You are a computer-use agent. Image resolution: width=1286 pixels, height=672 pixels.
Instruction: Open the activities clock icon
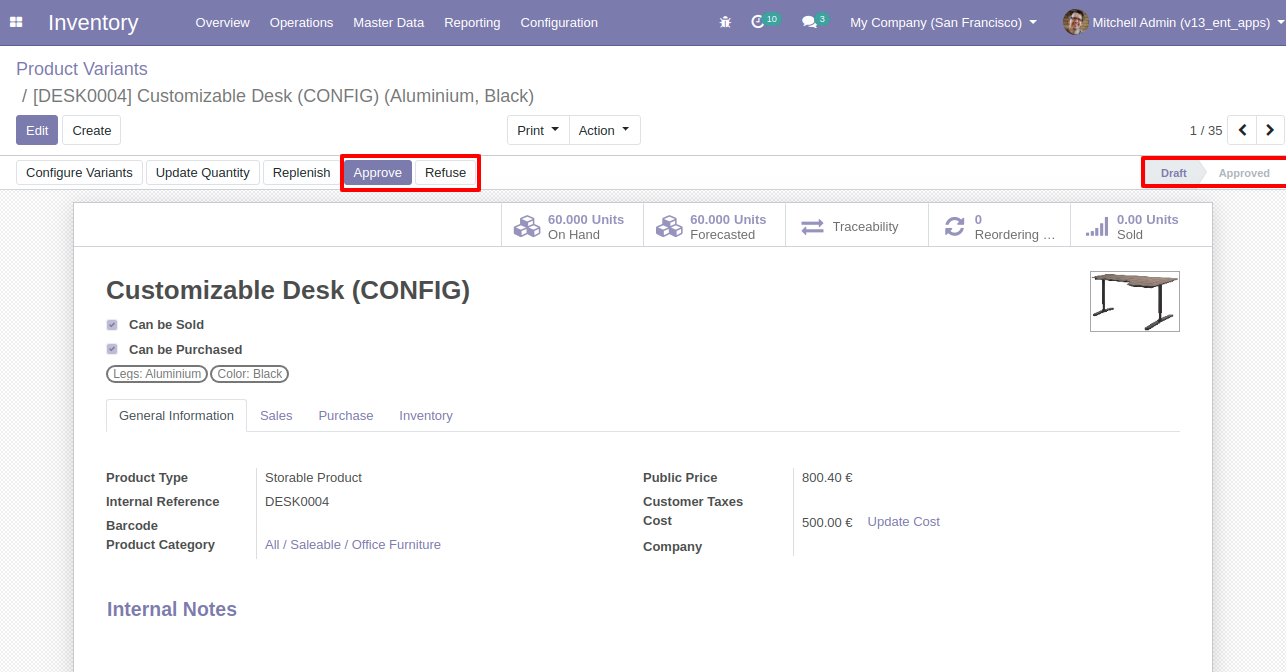point(758,22)
